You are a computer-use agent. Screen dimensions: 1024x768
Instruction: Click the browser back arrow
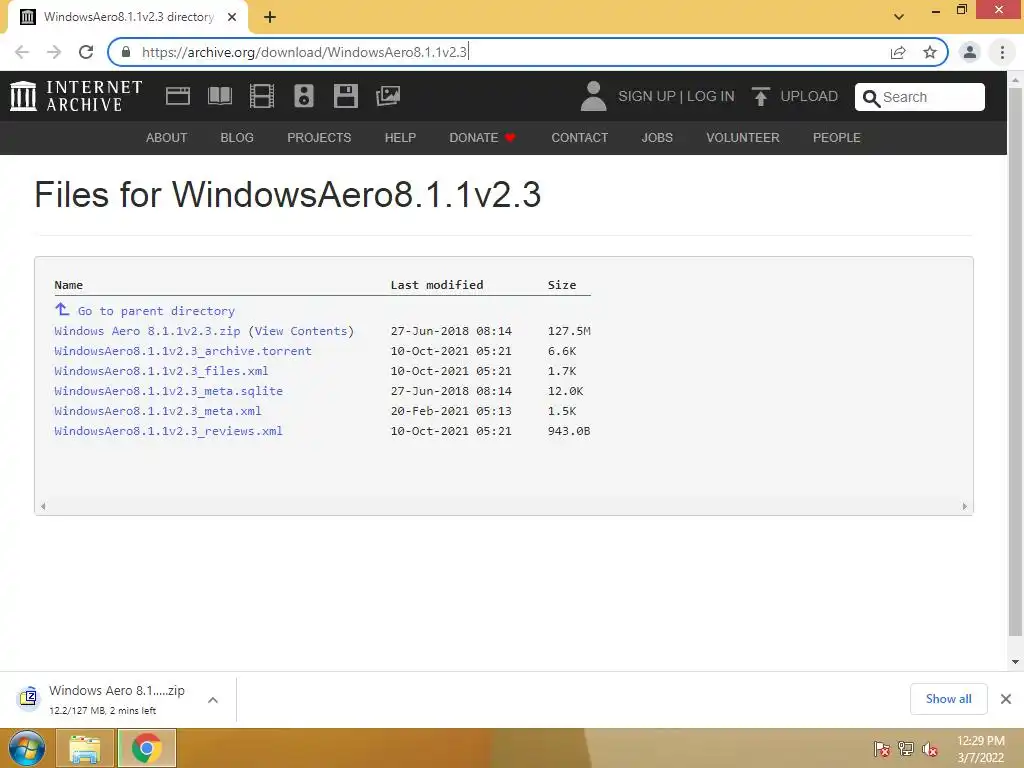click(22, 52)
